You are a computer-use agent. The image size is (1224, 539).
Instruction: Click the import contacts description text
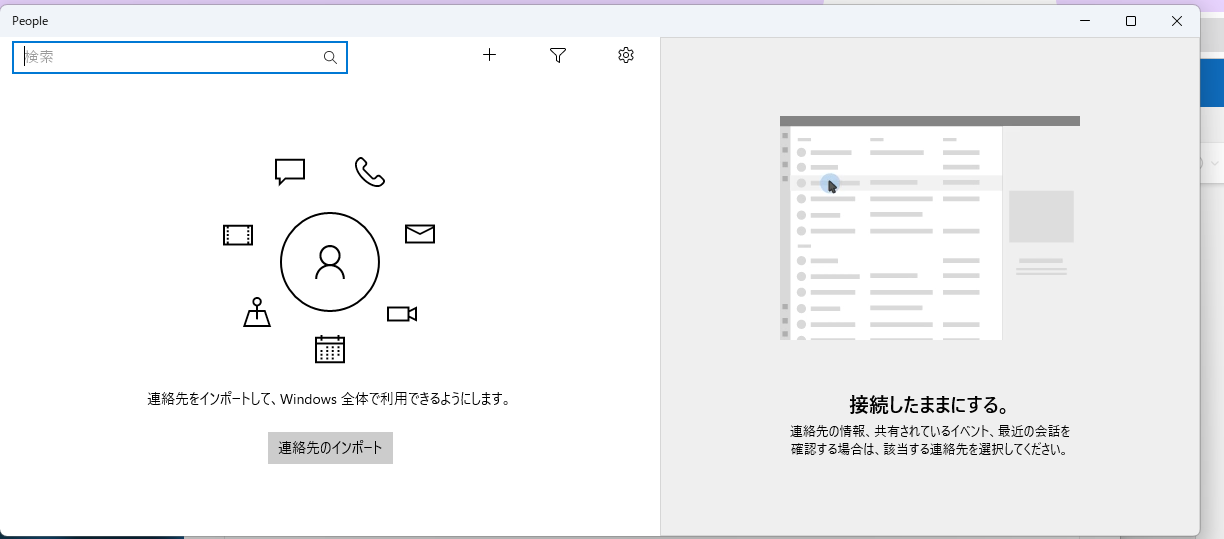tap(330, 399)
